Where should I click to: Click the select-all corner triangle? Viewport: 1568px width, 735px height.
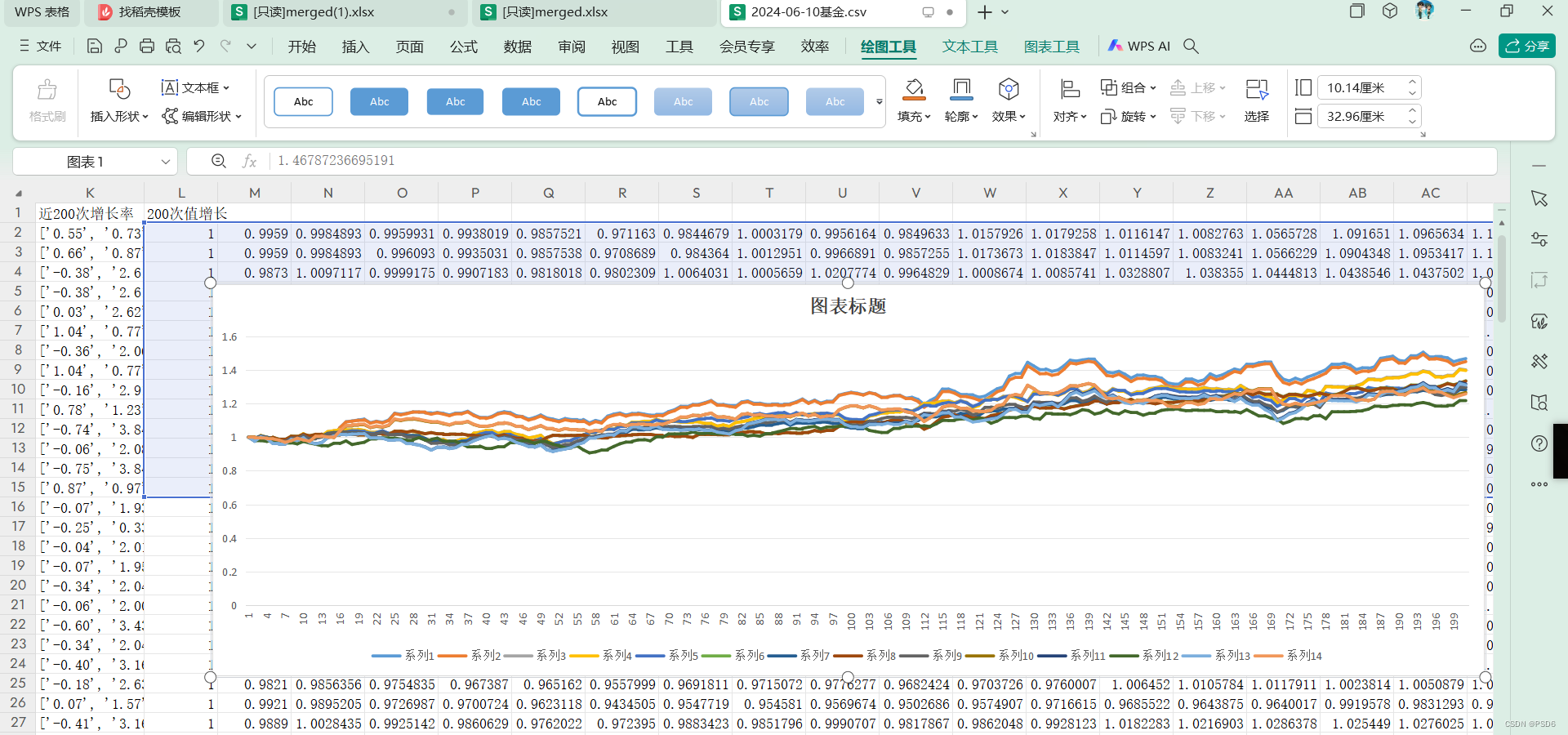click(x=18, y=193)
